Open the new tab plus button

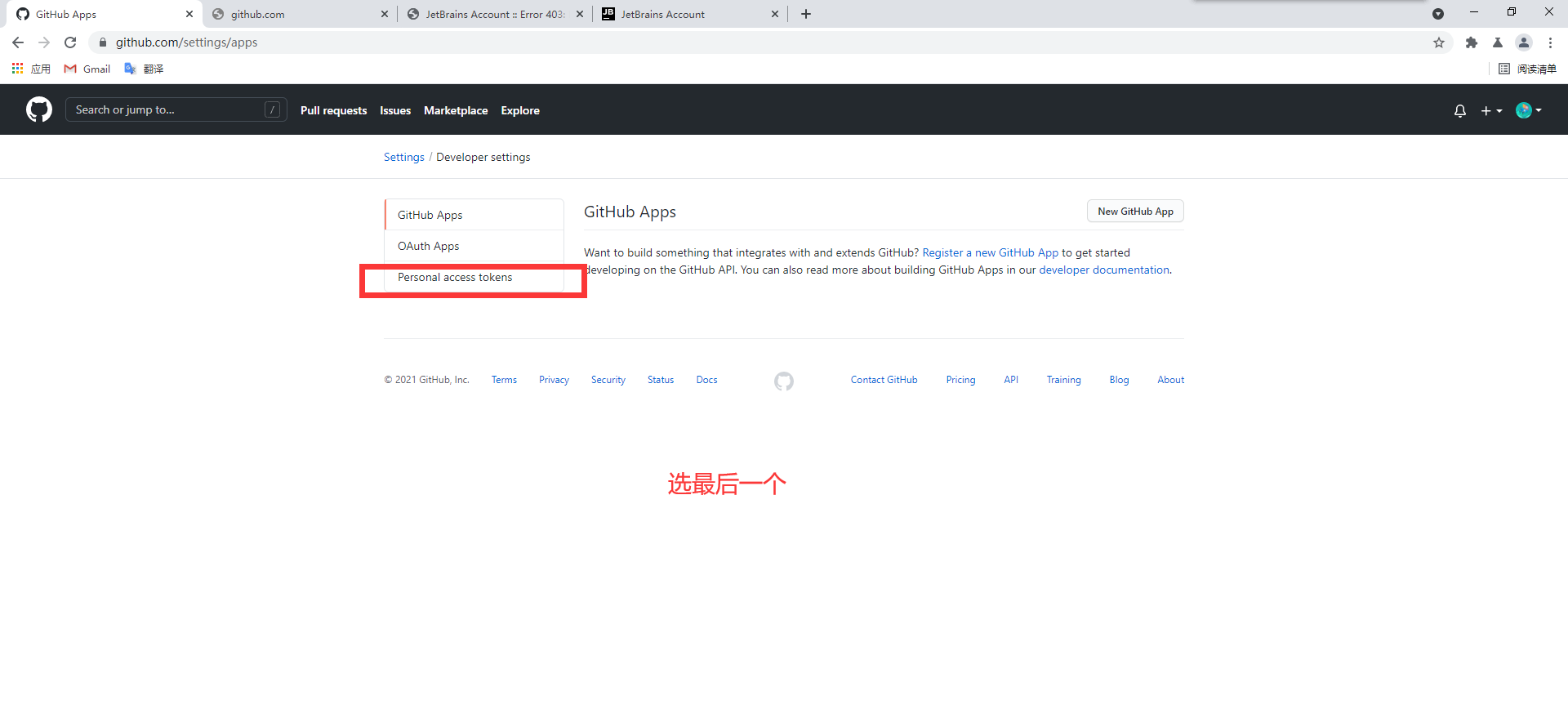(x=806, y=14)
